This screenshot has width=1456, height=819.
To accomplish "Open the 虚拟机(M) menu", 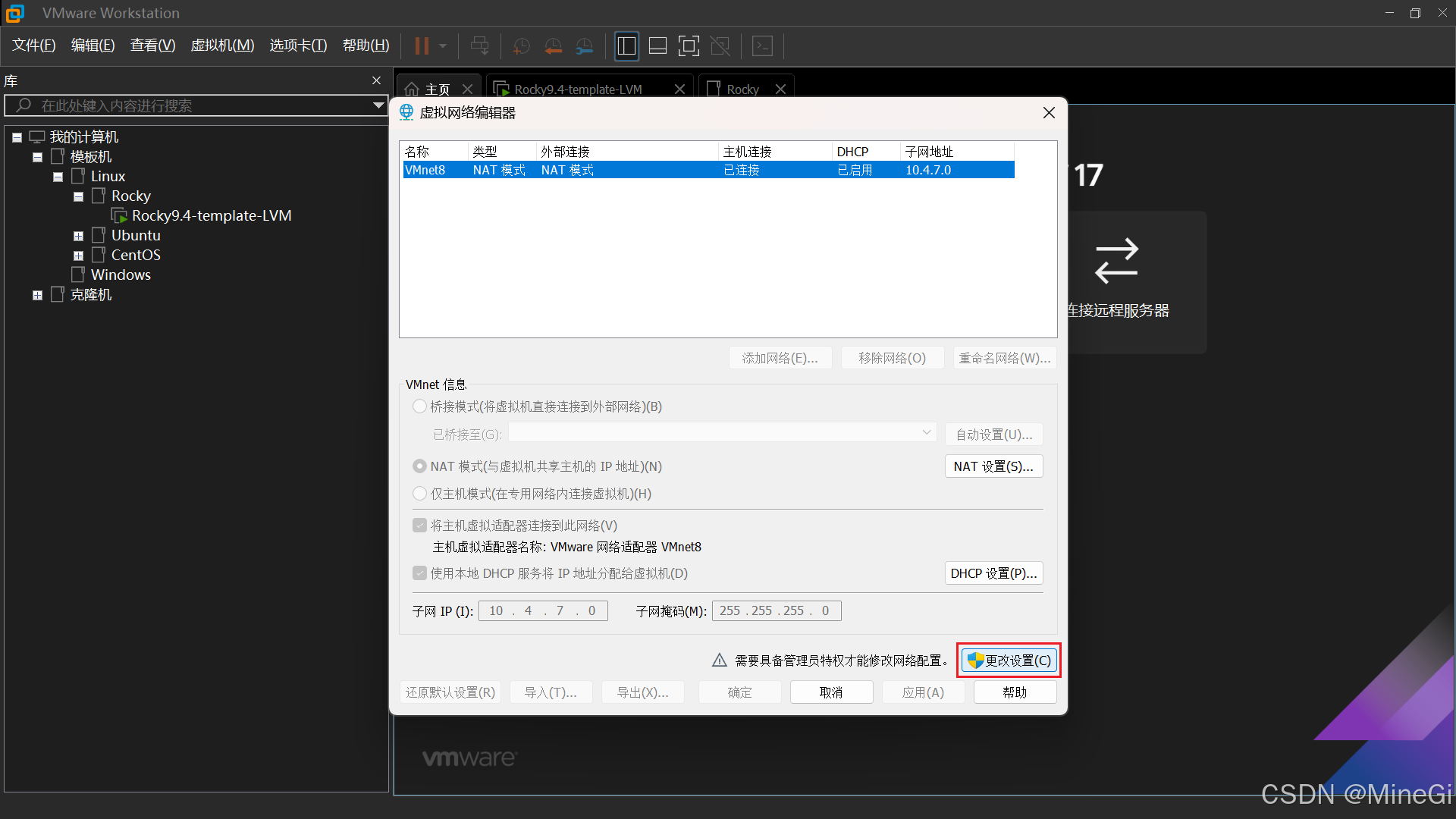I will pyautogui.click(x=222, y=45).
